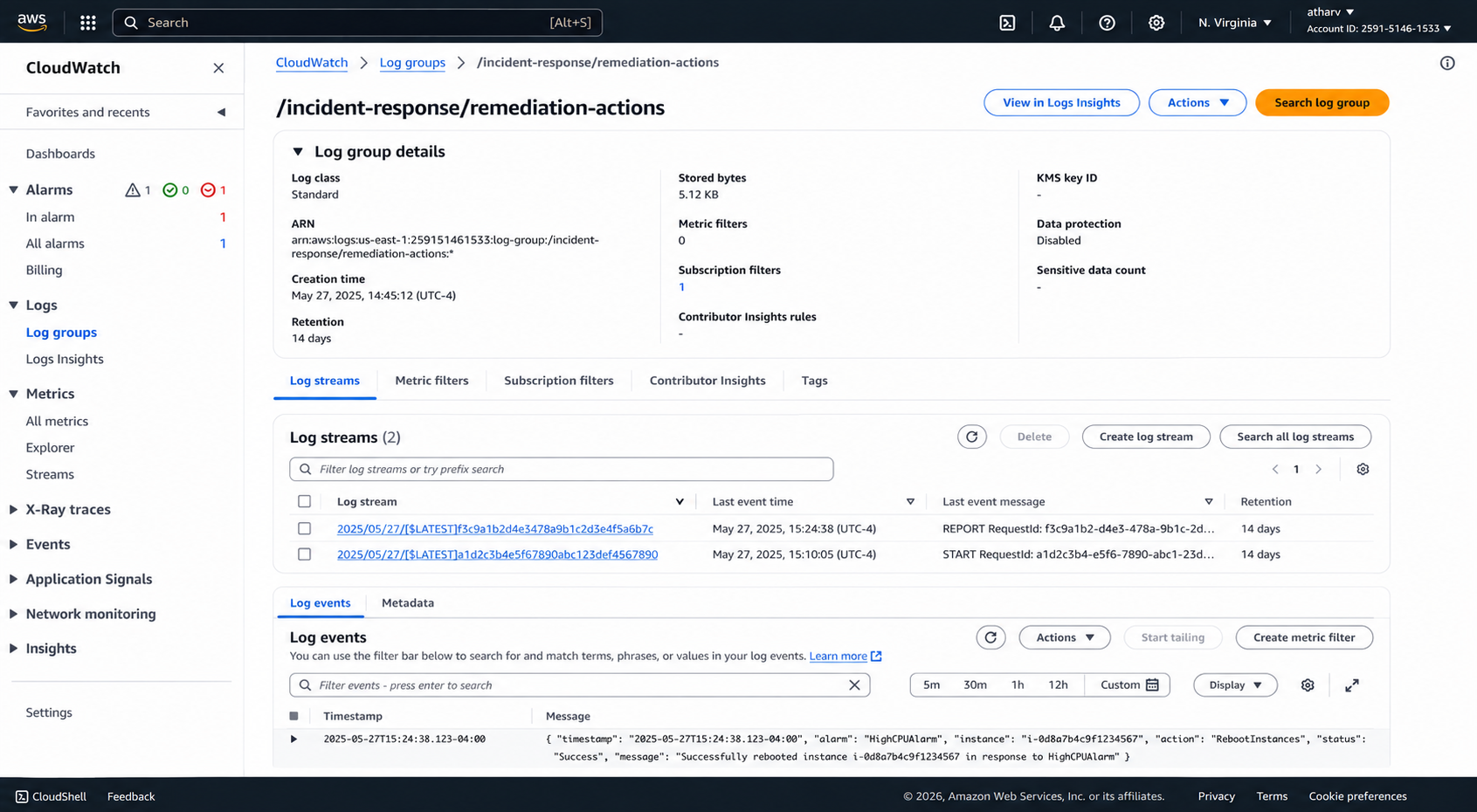The image size is (1477, 812).
Task: Focus the Filter events search field
Action: coord(580,685)
